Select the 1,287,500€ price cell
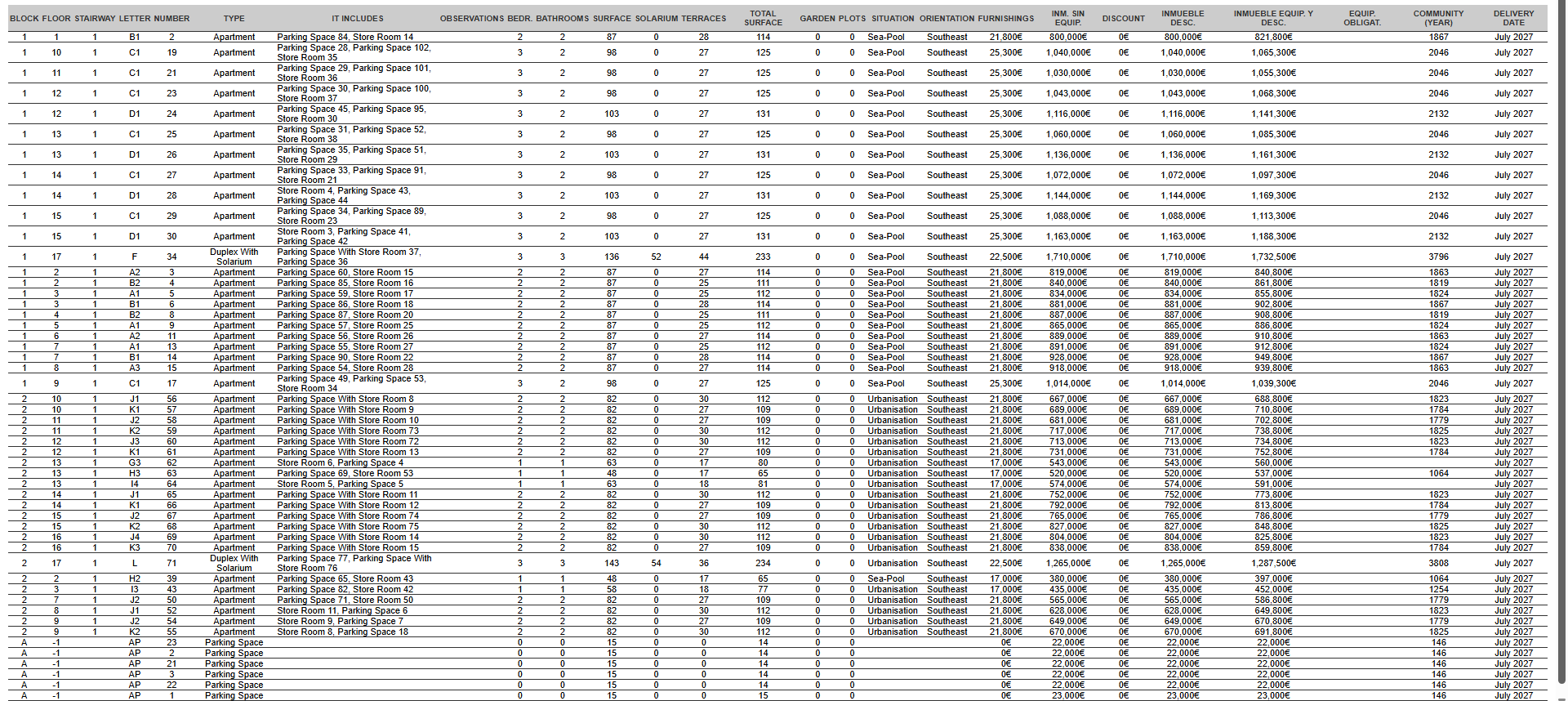 point(1273,563)
